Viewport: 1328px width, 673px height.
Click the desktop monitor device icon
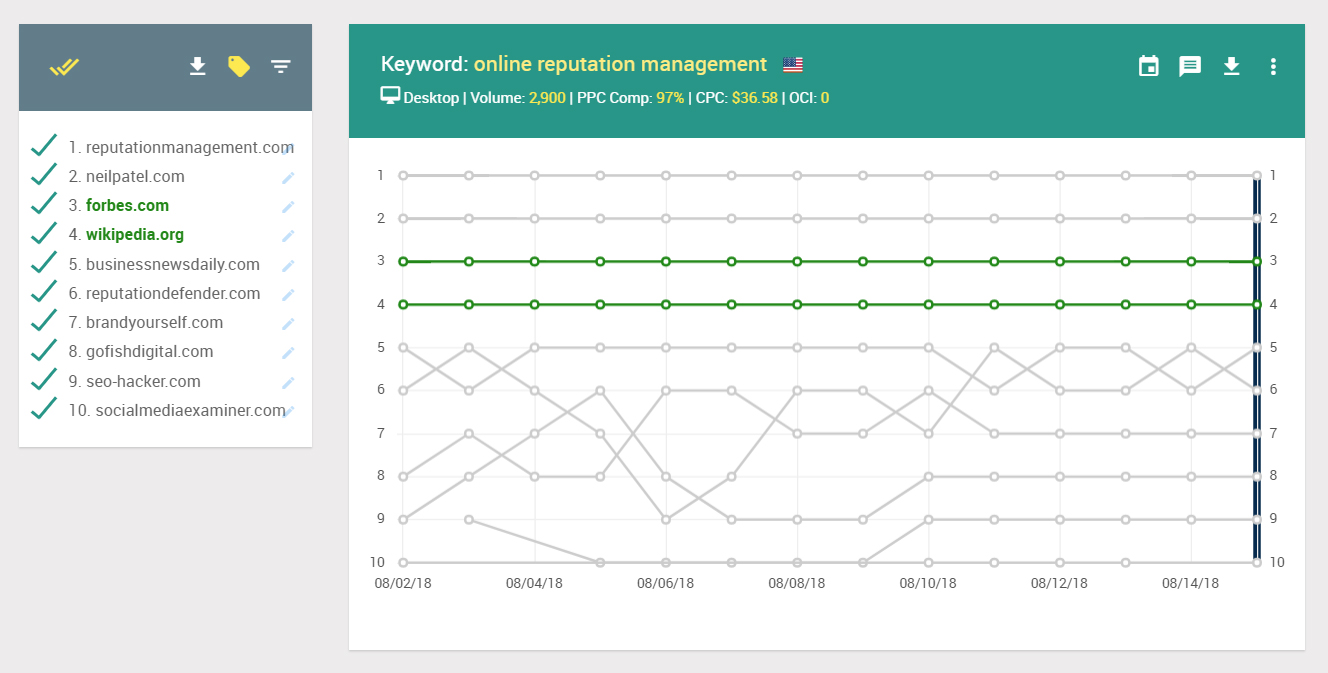(390, 96)
